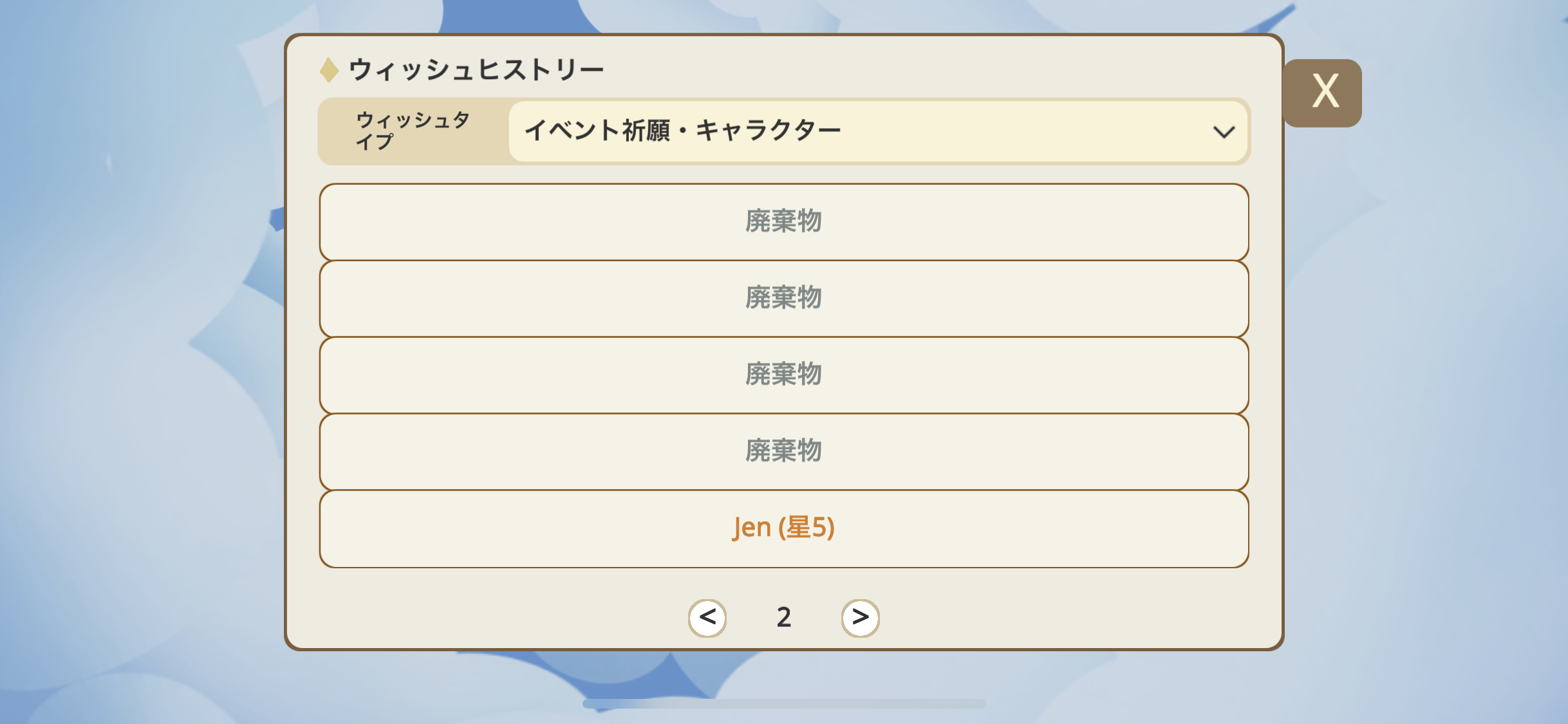The image size is (1568, 724).
Task: Go to the next page with the > arrow
Action: [860, 618]
